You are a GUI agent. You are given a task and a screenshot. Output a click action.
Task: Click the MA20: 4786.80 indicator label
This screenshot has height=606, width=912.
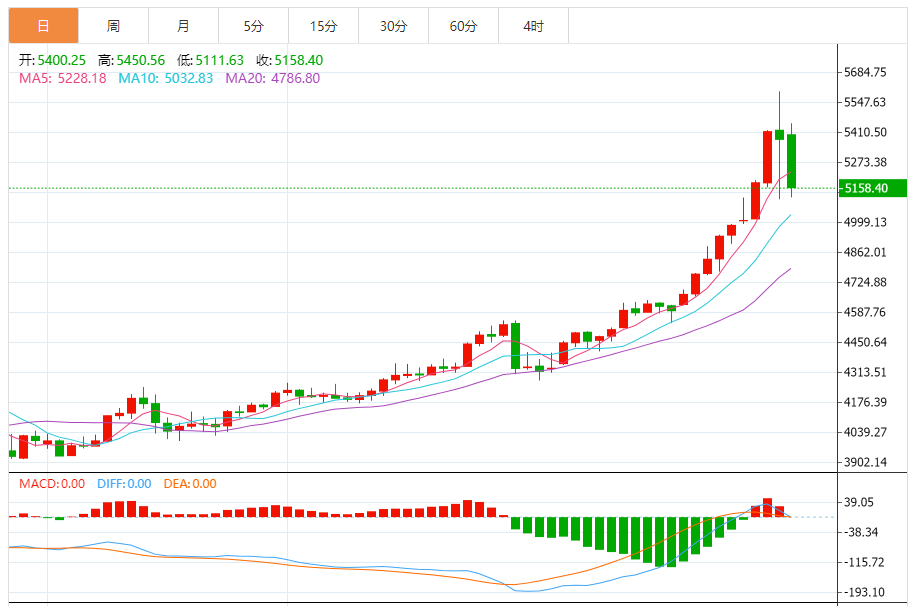(273, 78)
